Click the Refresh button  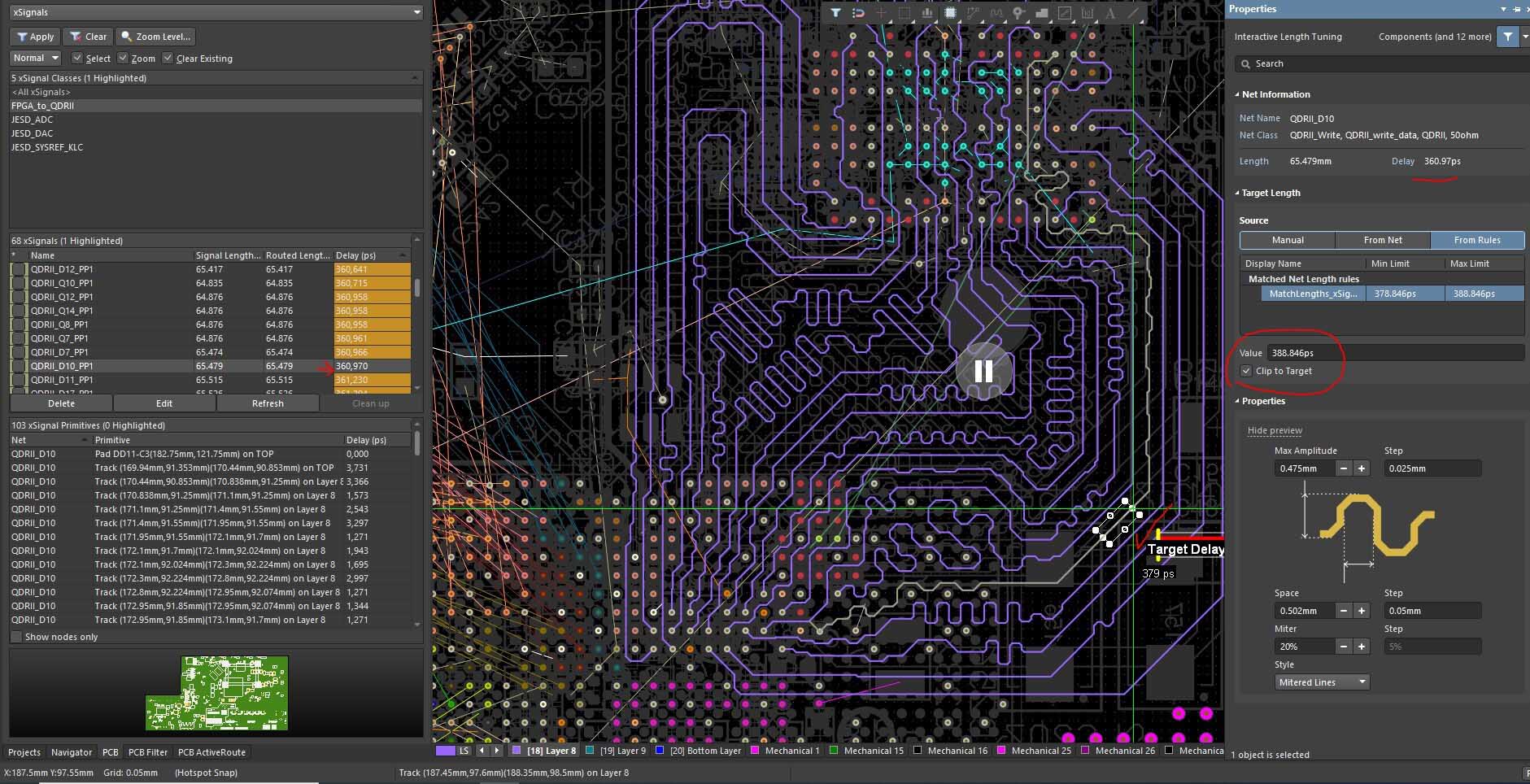268,403
